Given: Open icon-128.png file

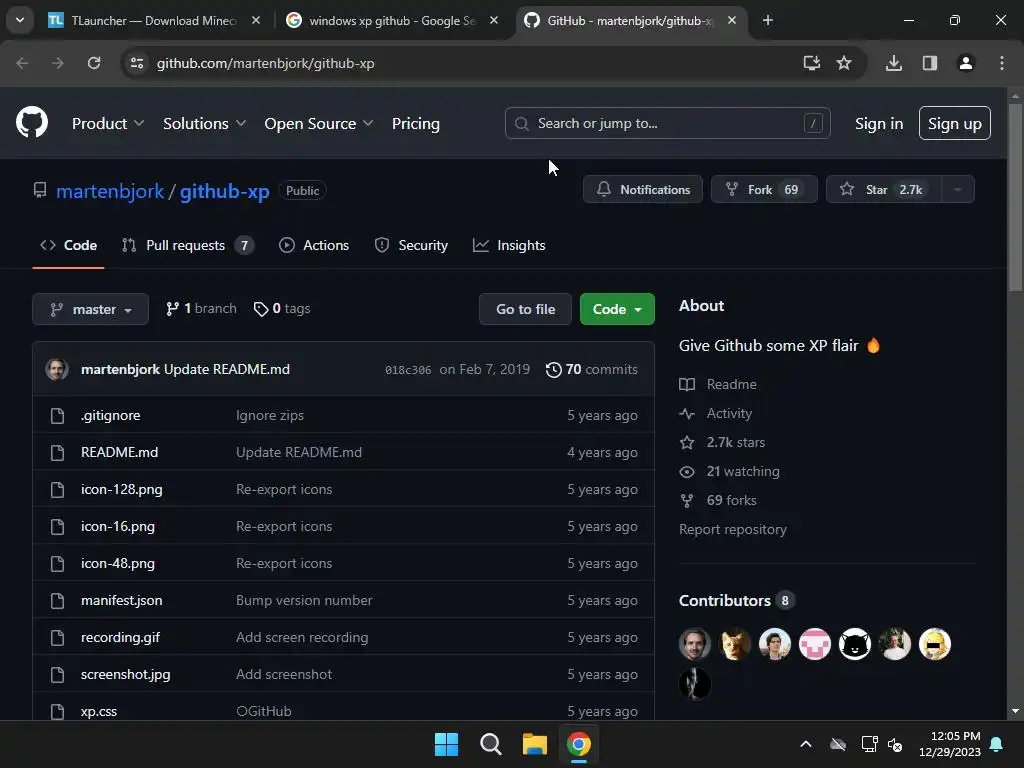Looking at the screenshot, I should pyautogui.click(x=121, y=489).
